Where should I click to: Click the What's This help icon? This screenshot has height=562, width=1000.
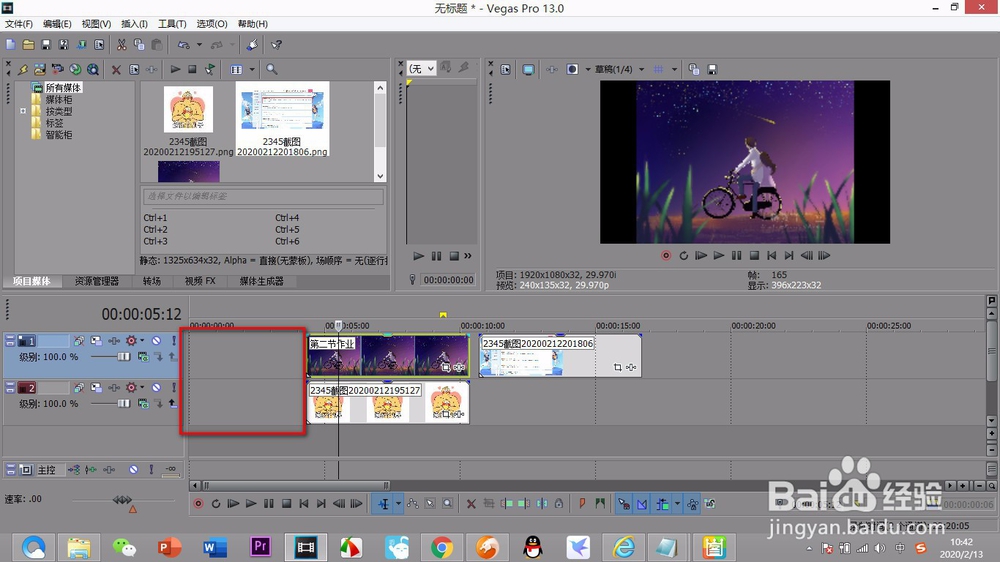coord(276,45)
